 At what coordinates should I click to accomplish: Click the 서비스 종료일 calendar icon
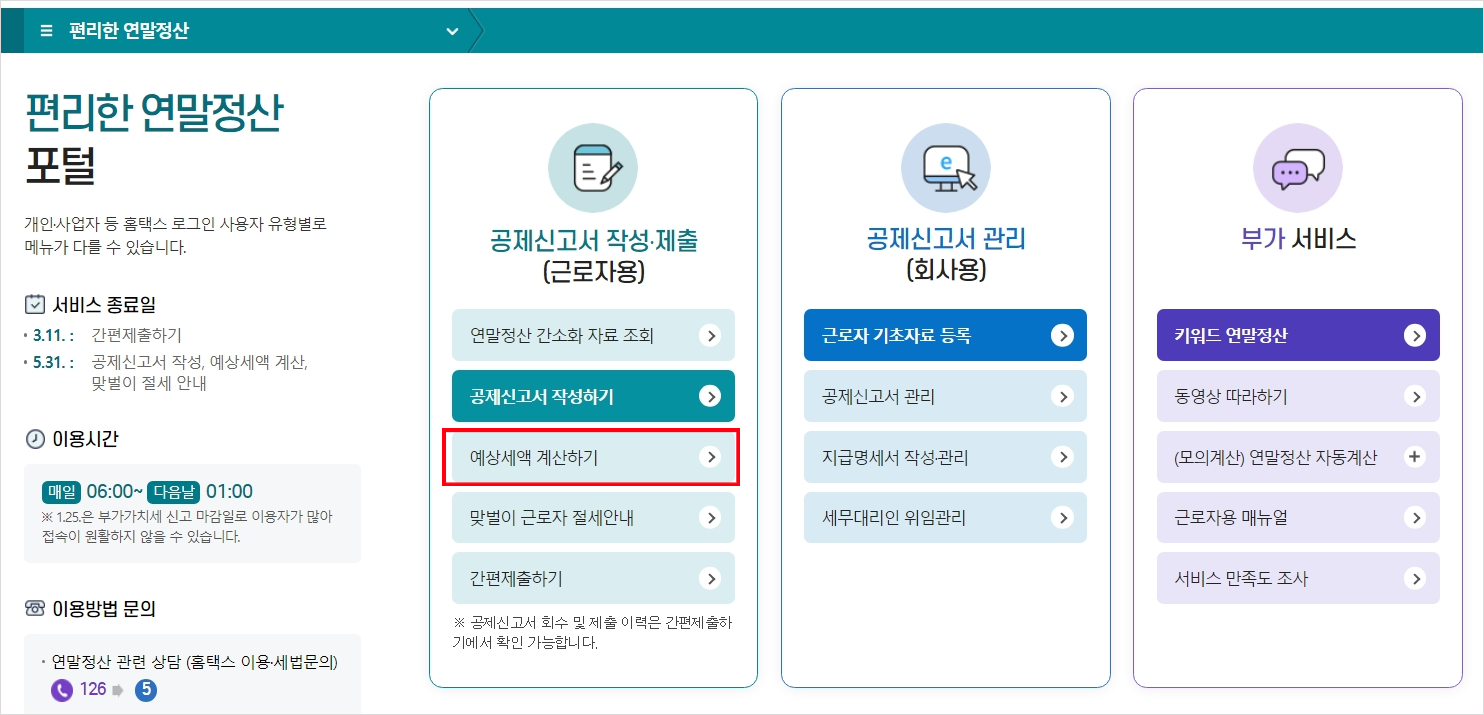(35, 304)
